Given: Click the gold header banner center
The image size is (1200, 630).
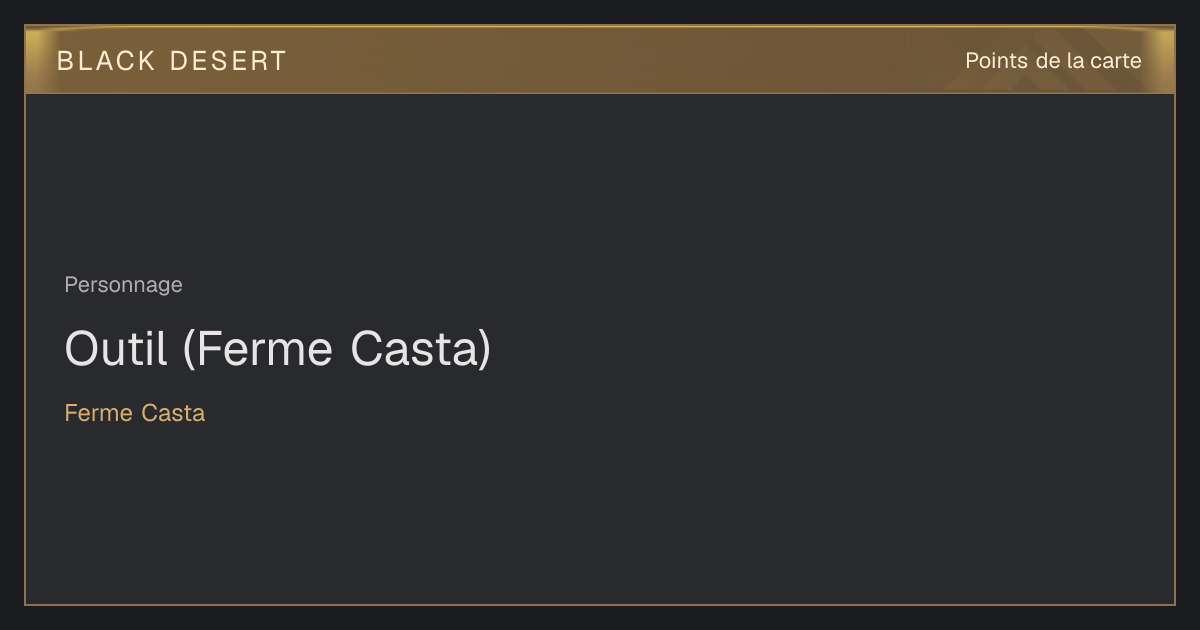Looking at the screenshot, I should (600, 60).
